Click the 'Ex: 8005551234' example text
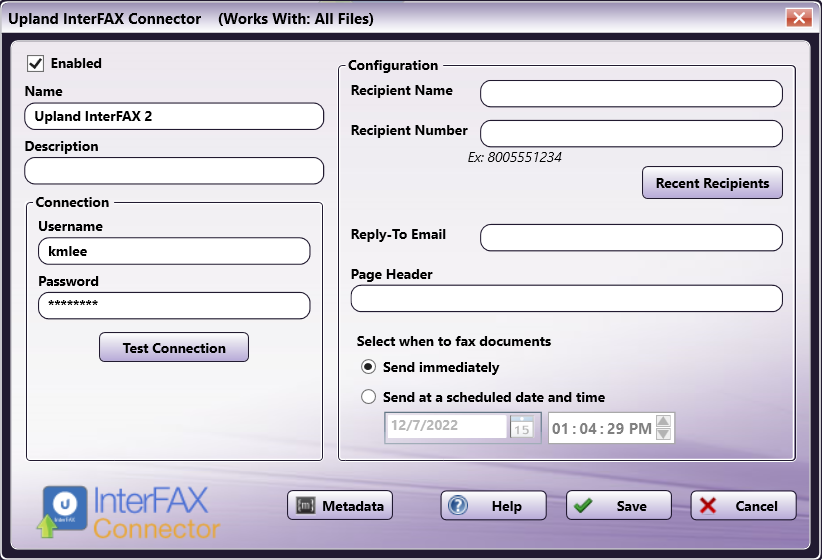 pos(514,157)
